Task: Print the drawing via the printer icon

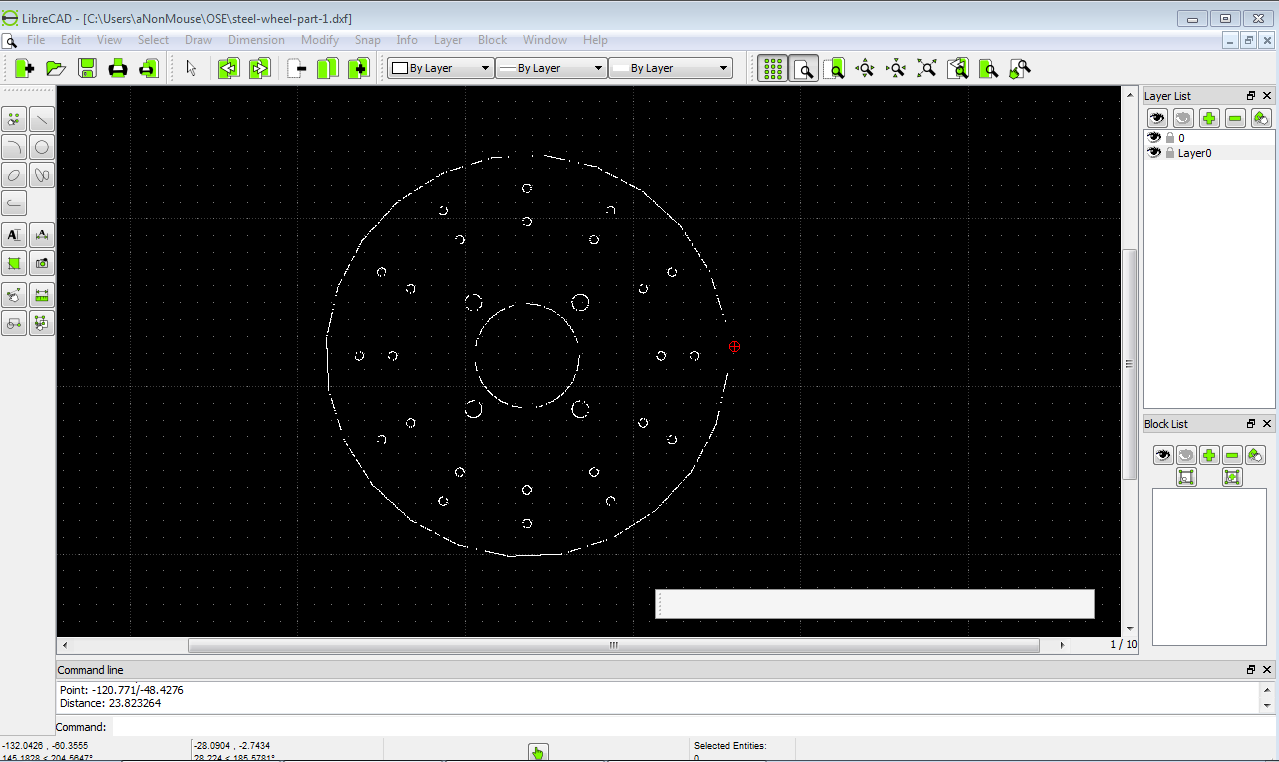Action: coord(118,68)
